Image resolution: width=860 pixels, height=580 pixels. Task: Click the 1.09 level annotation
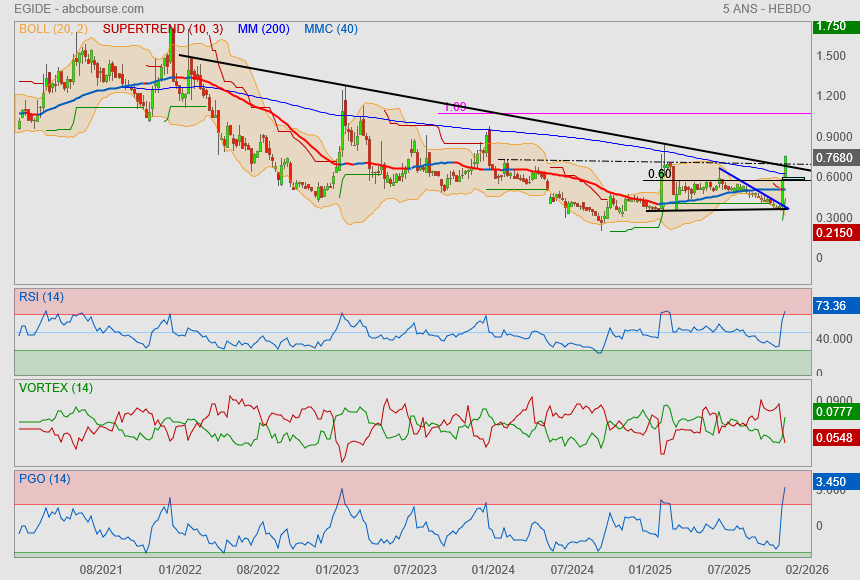454,106
